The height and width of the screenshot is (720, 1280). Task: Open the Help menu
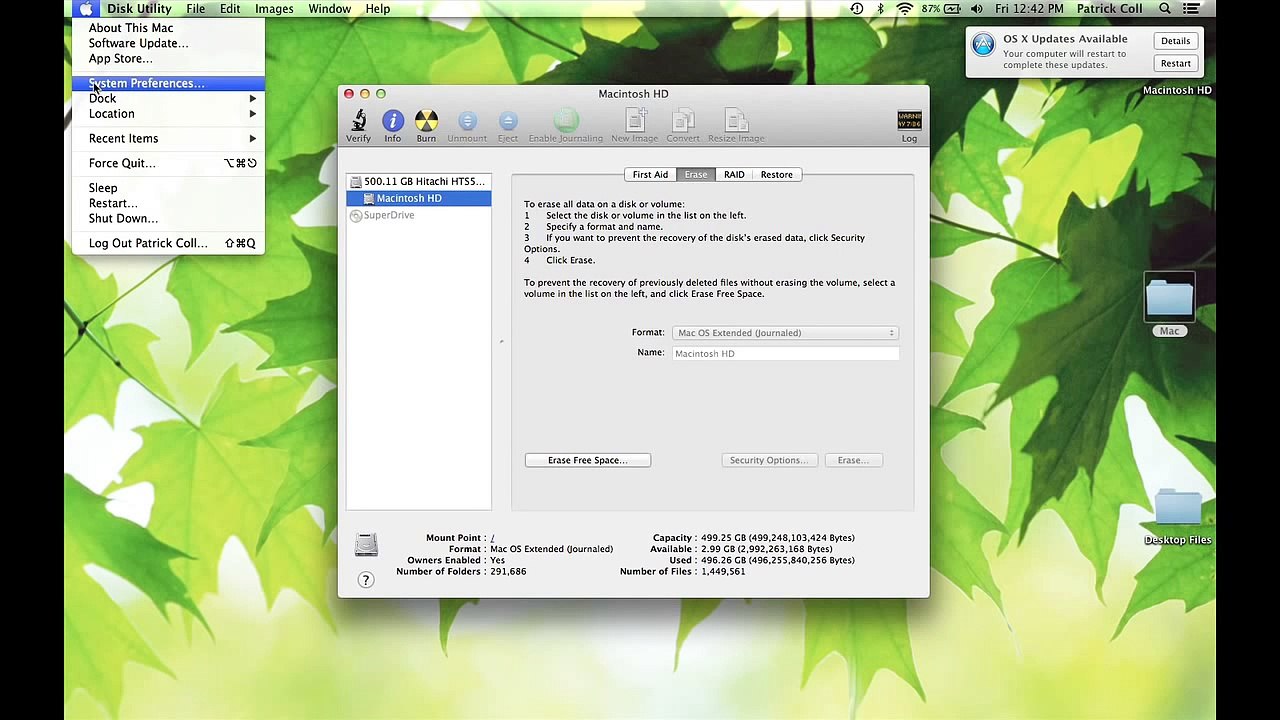tap(378, 9)
